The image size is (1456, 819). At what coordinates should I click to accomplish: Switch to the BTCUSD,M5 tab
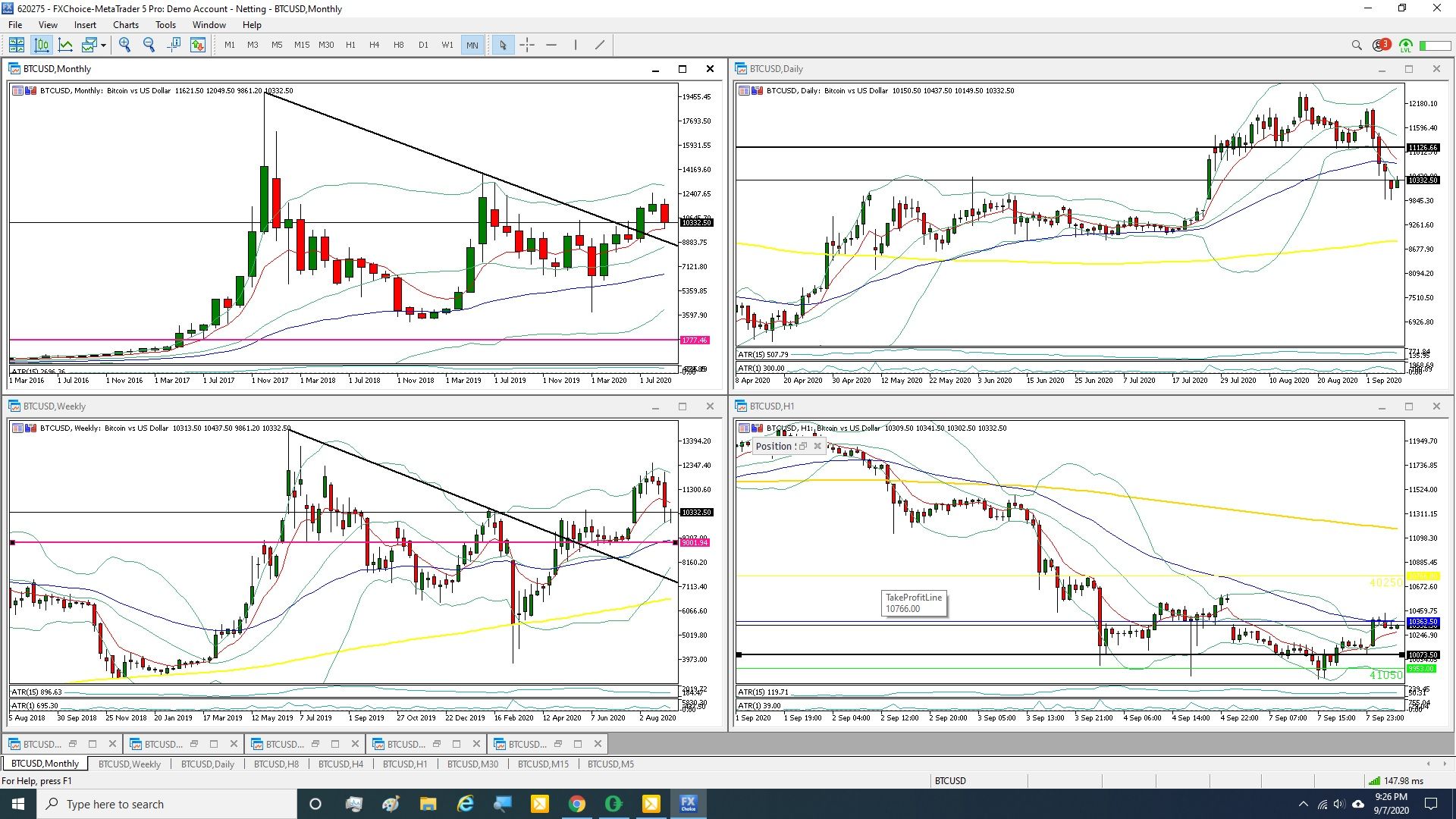(610, 764)
